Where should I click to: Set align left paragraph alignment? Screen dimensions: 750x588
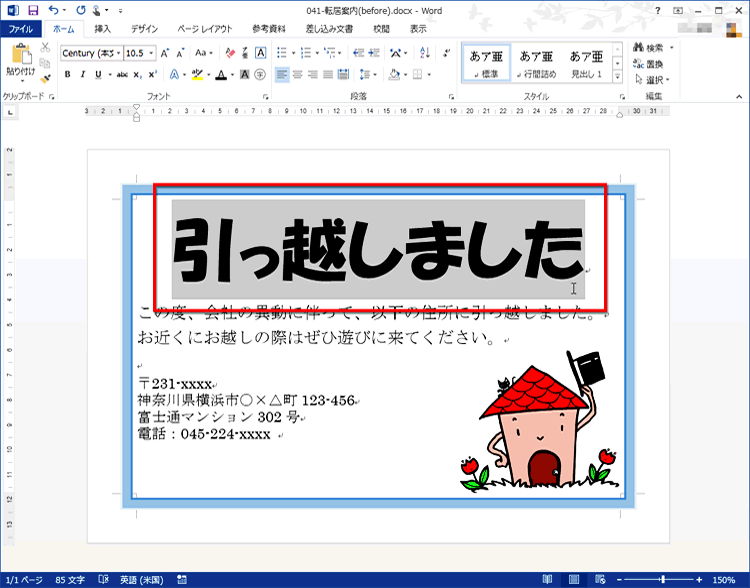pos(282,75)
